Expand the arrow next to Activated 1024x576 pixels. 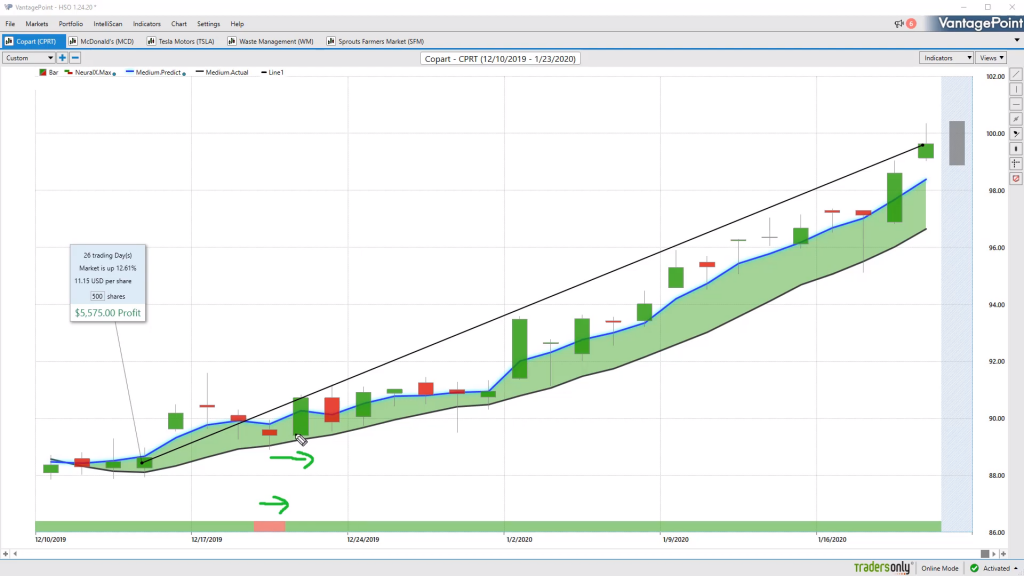(x=1016, y=568)
